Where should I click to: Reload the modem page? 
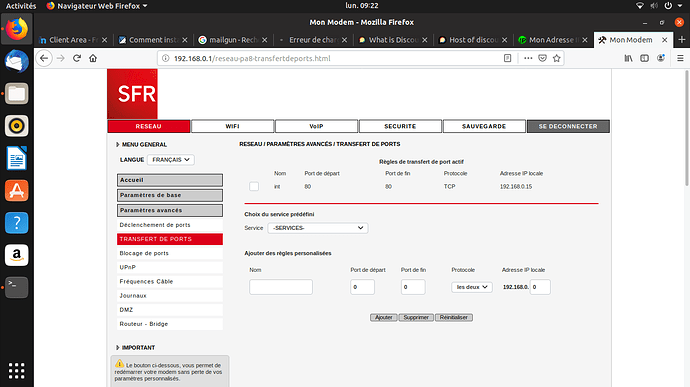(x=77, y=58)
